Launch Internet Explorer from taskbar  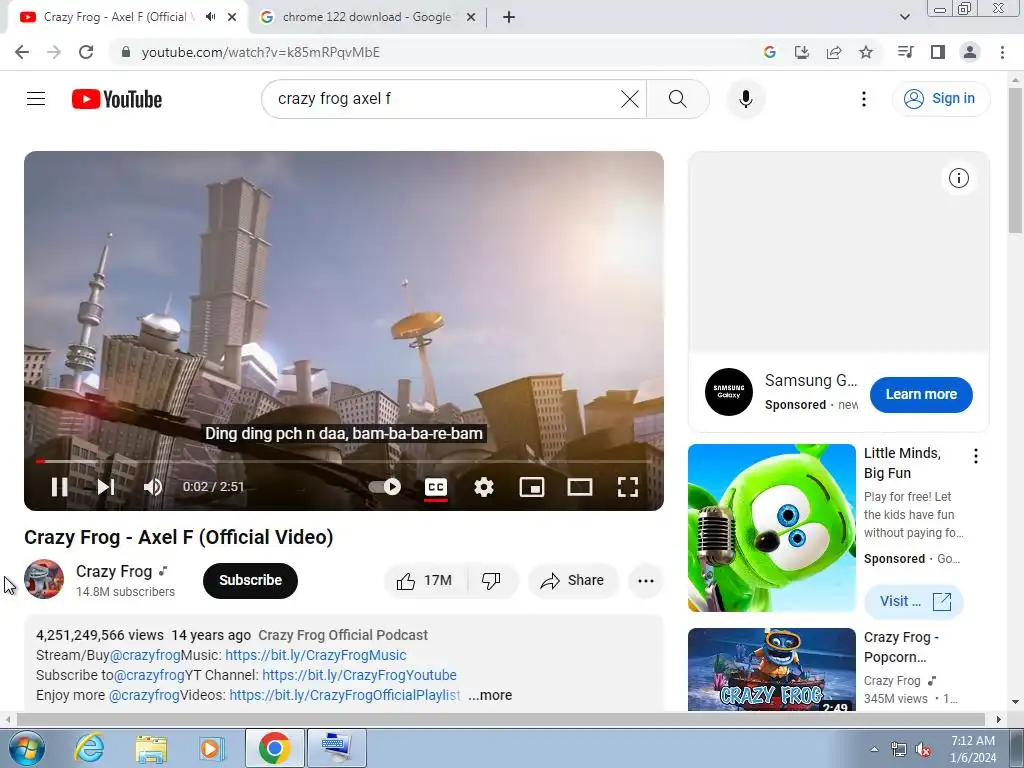click(x=89, y=748)
